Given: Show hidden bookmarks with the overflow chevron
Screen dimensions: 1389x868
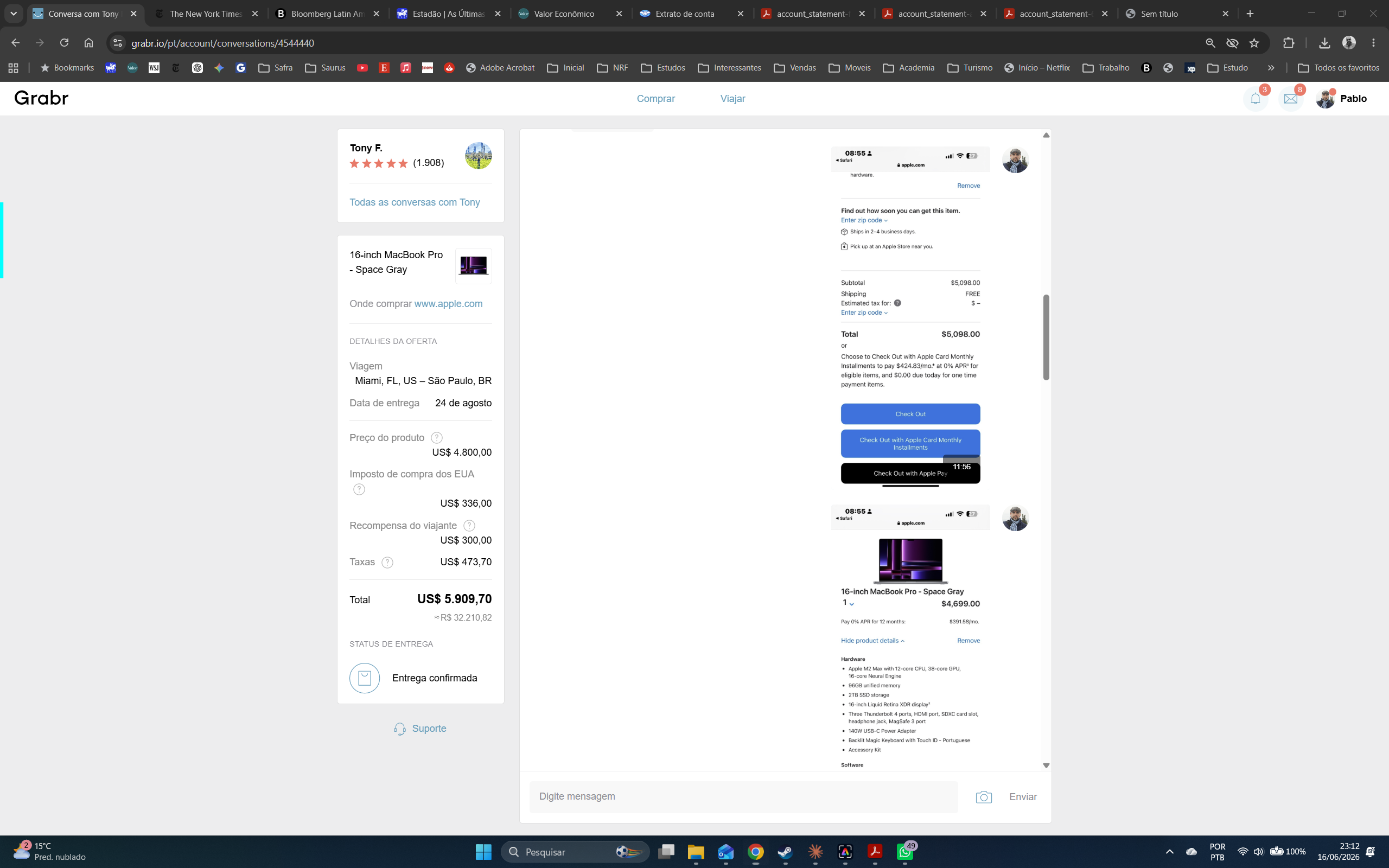Looking at the screenshot, I should click(x=1271, y=68).
